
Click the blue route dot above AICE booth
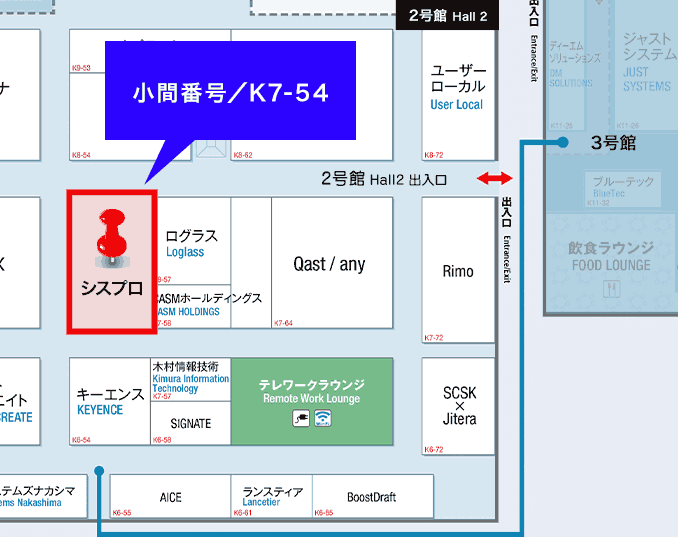pos(99,470)
